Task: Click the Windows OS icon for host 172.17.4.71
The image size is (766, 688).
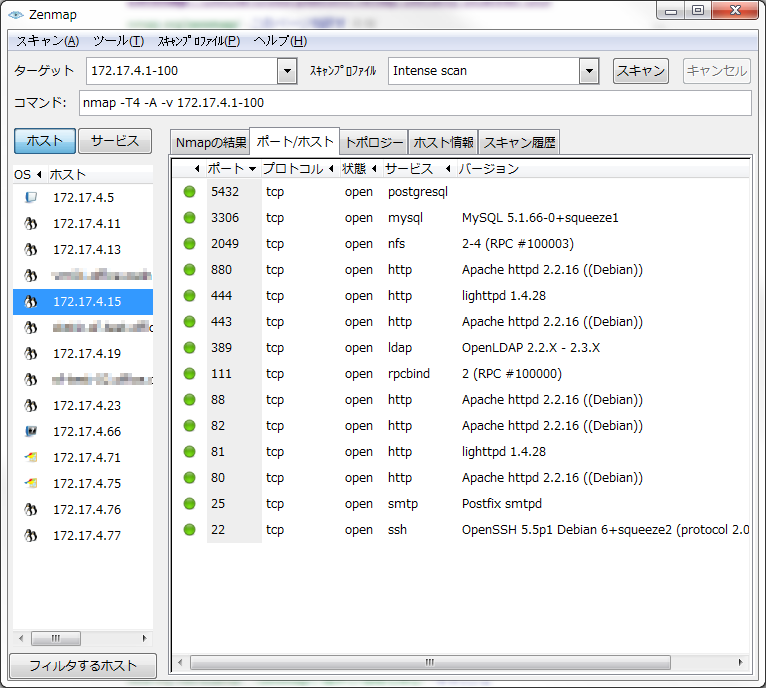Action: pos(31,457)
